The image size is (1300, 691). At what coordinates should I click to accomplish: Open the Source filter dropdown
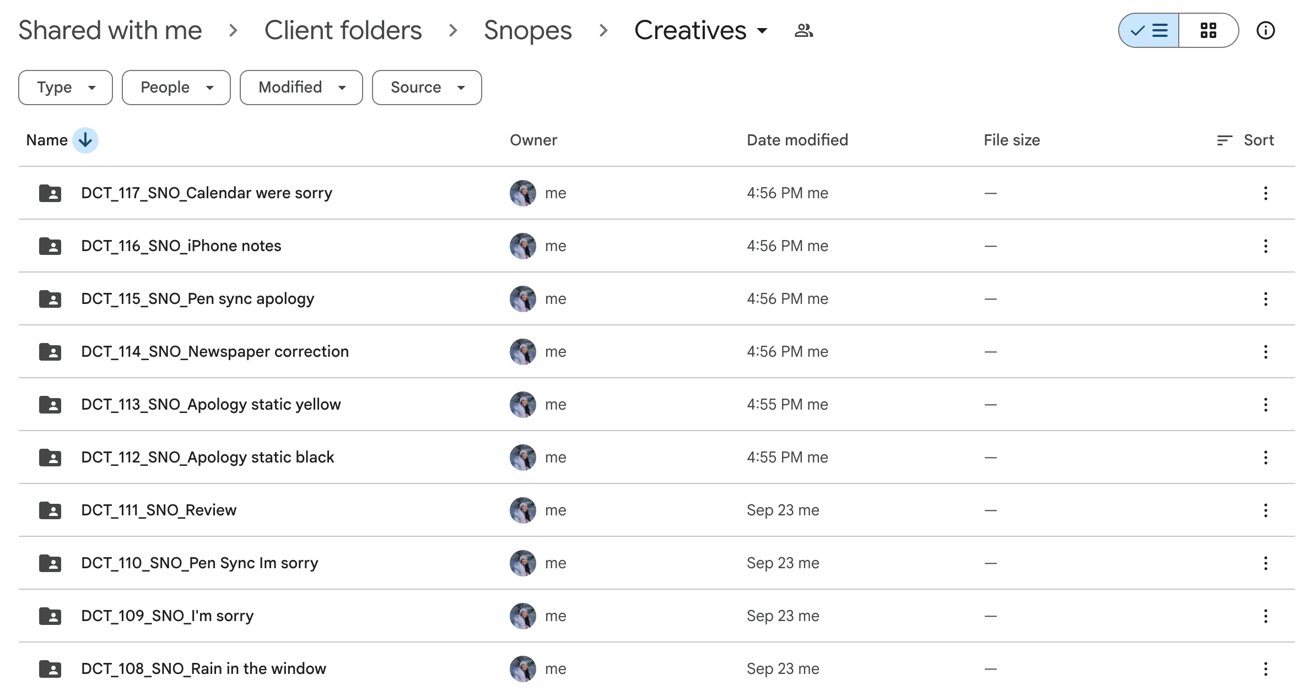pyautogui.click(x=427, y=87)
